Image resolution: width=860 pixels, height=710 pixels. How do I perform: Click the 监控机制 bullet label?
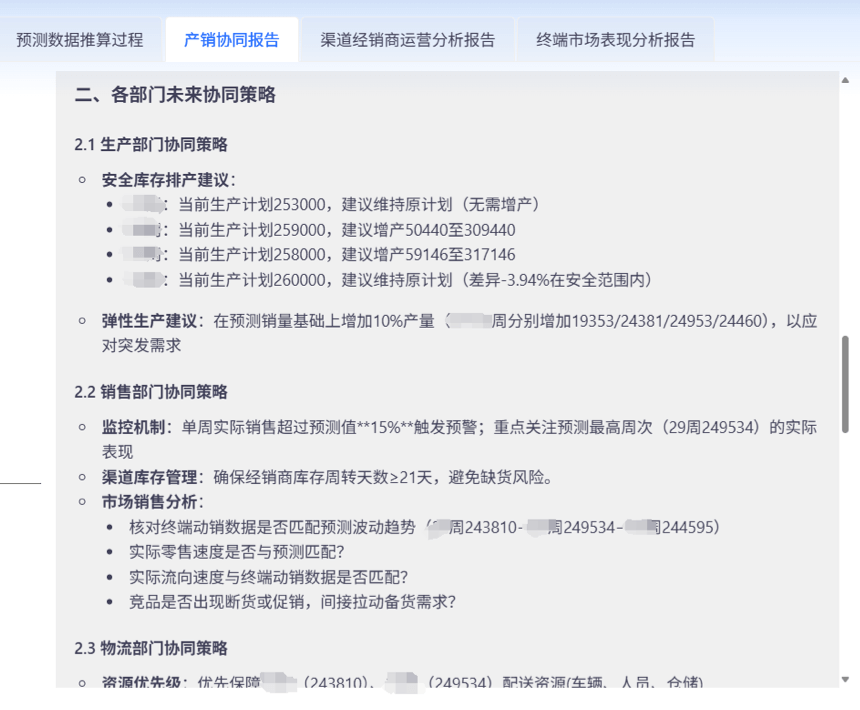(x=137, y=427)
